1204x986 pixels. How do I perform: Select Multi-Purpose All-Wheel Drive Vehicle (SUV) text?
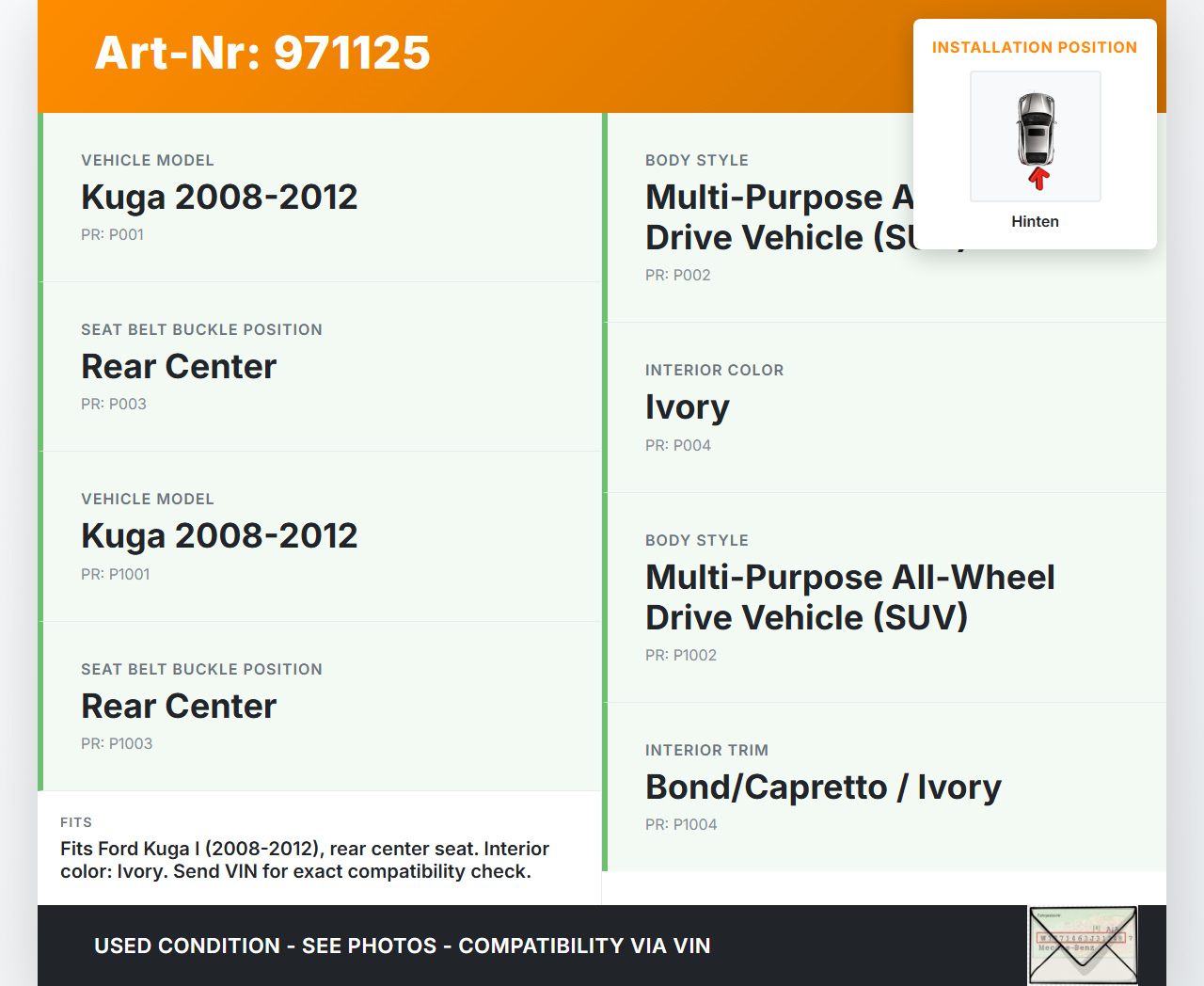click(849, 597)
